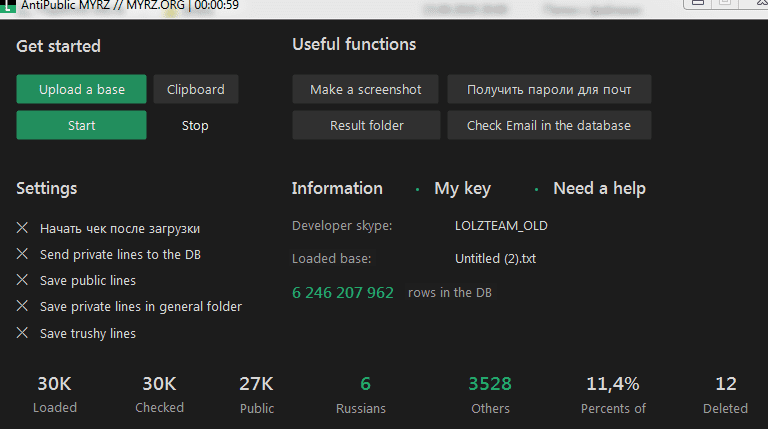
Task: Open the Need a help tab
Action: pos(599,188)
